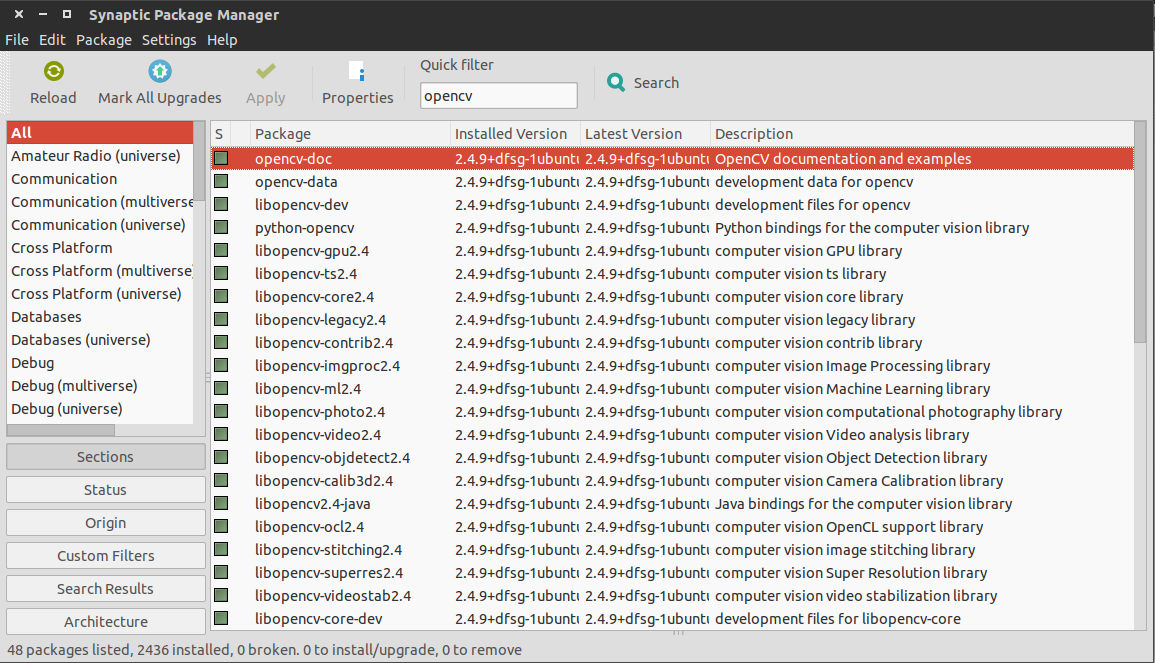Click into the Quick filter text field
Image resolution: width=1155 pixels, height=663 pixels.
point(498,96)
